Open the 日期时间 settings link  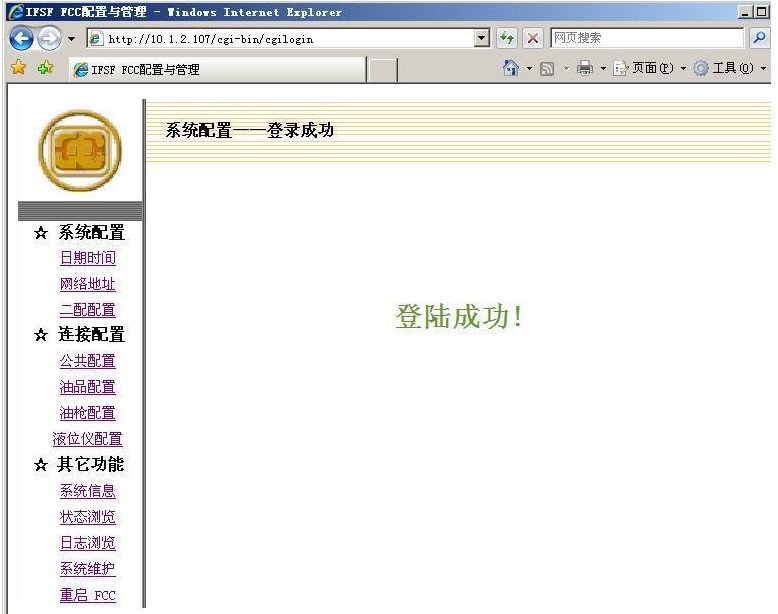click(87, 258)
